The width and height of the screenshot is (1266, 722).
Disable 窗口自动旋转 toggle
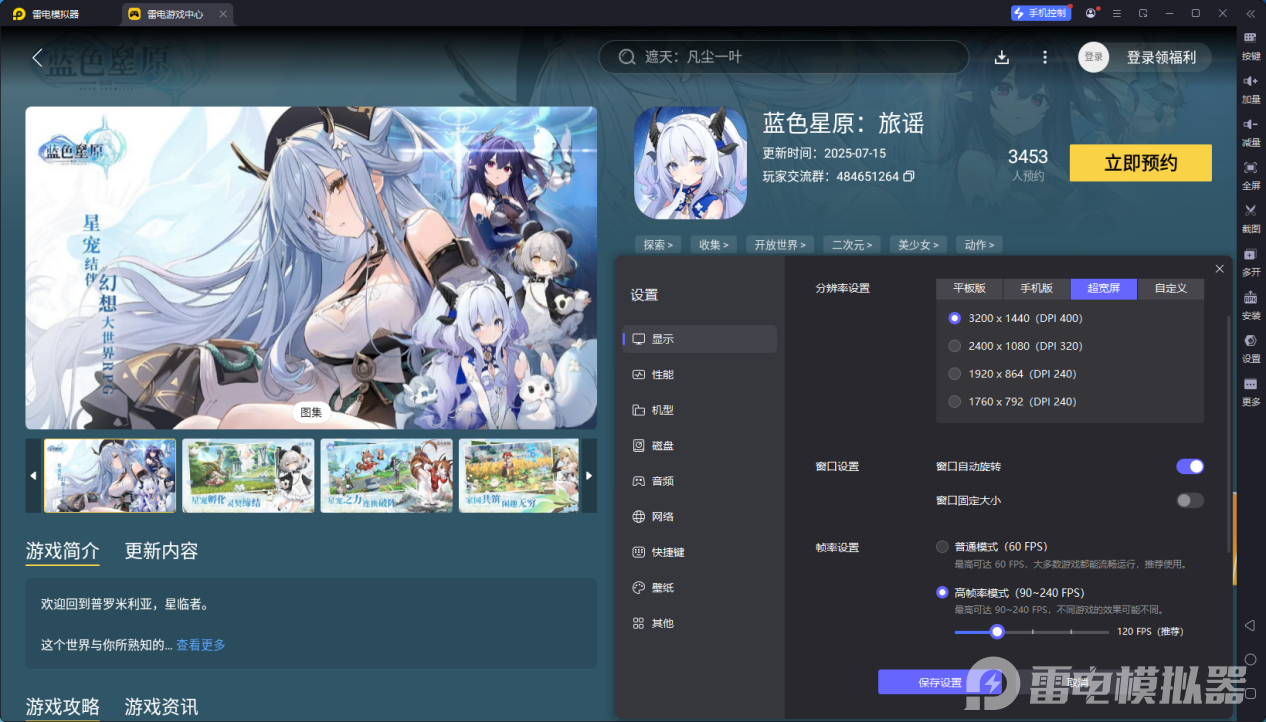(1190, 466)
